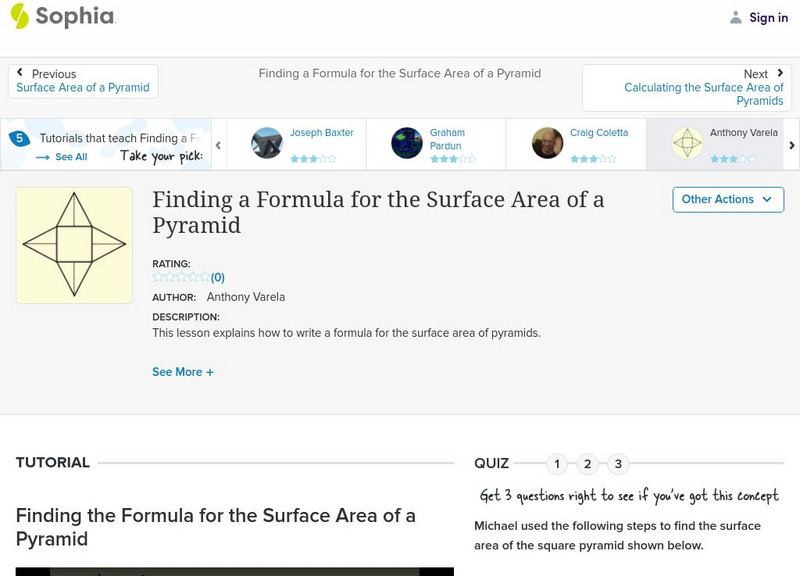The width and height of the screenshot is (800, 576).
Task: Open the Sign in link
Action: 768,17
